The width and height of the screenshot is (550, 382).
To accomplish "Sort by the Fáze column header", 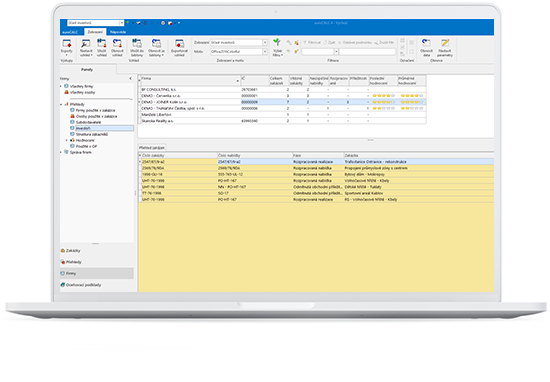I will click(x=318, y=155).
